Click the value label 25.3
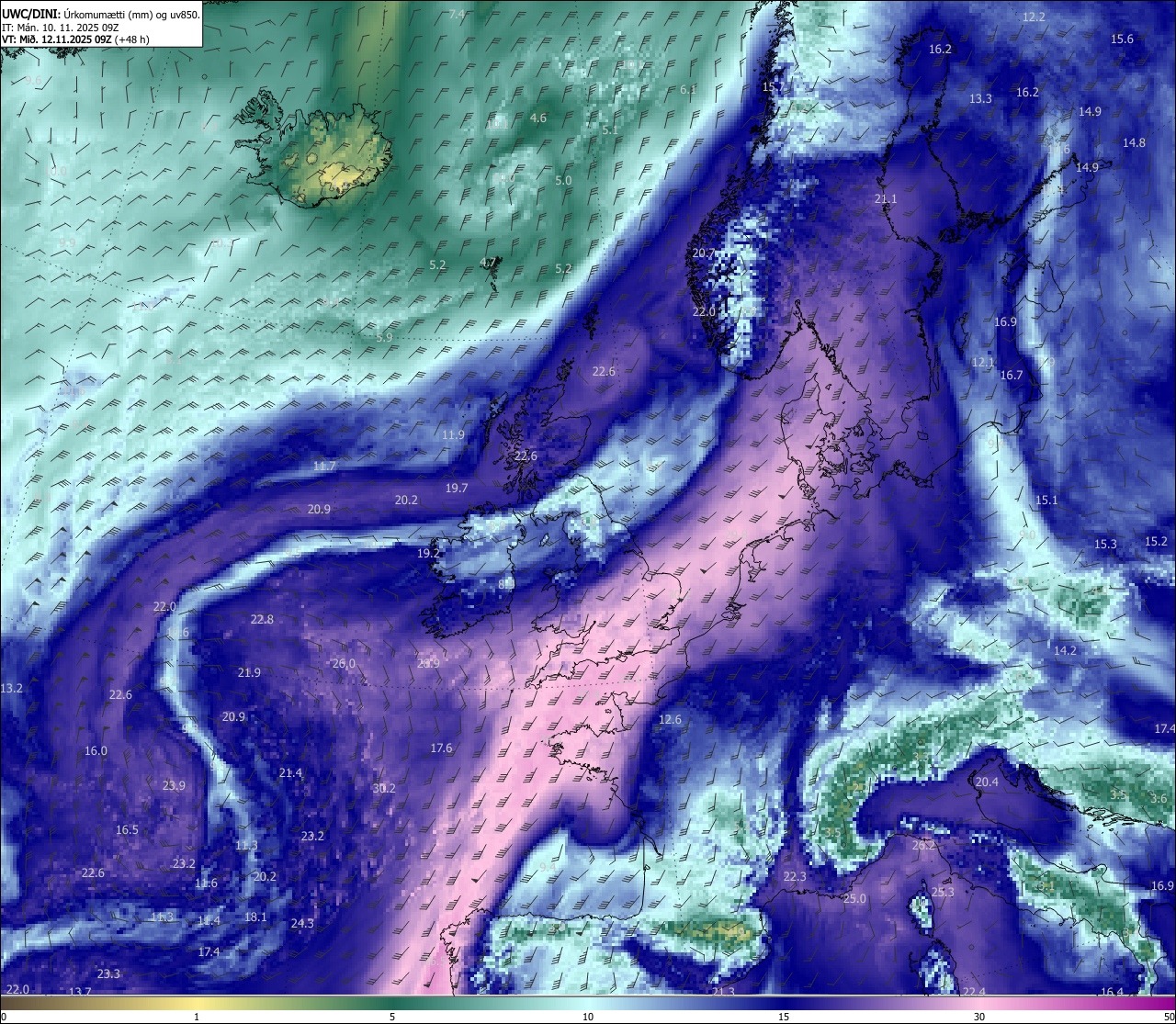Image resolution: width=1176 pixels, height=1024 pixels. coord(943,892)
